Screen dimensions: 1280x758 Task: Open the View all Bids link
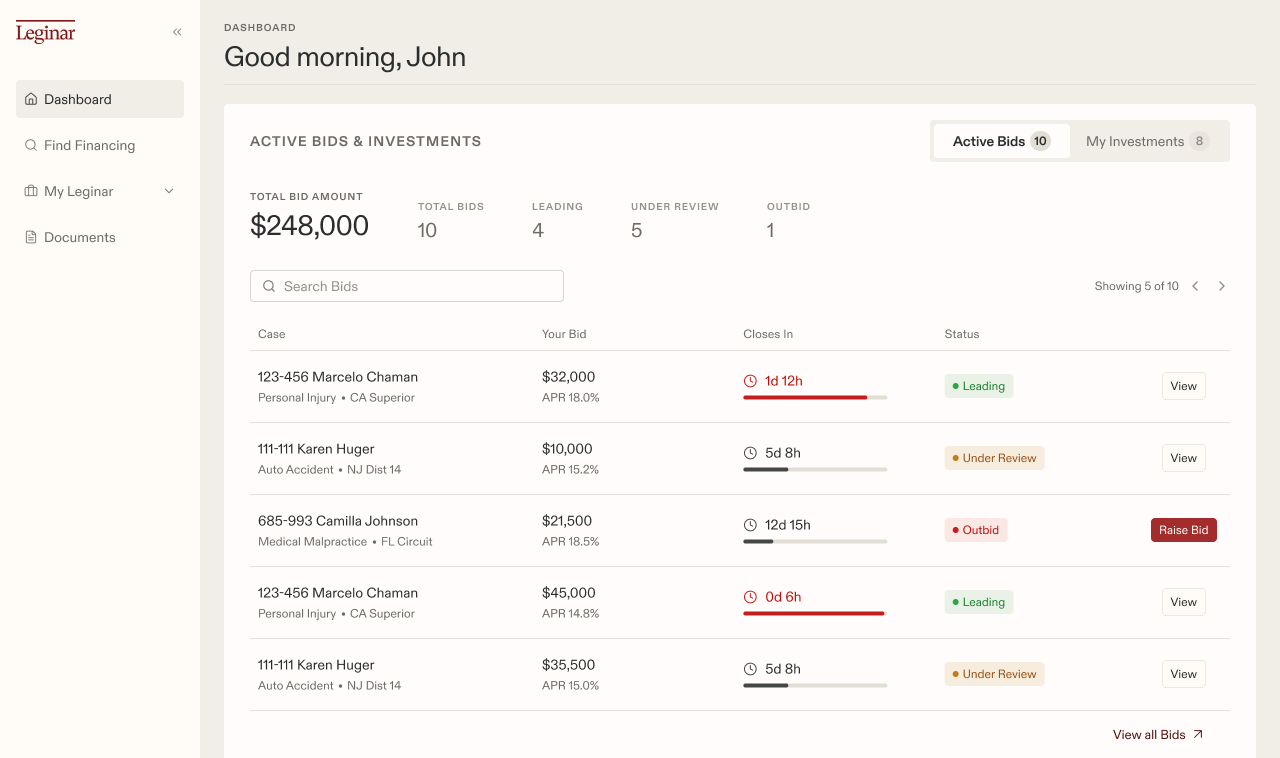pyautogui.click(x=1158, y=734)
